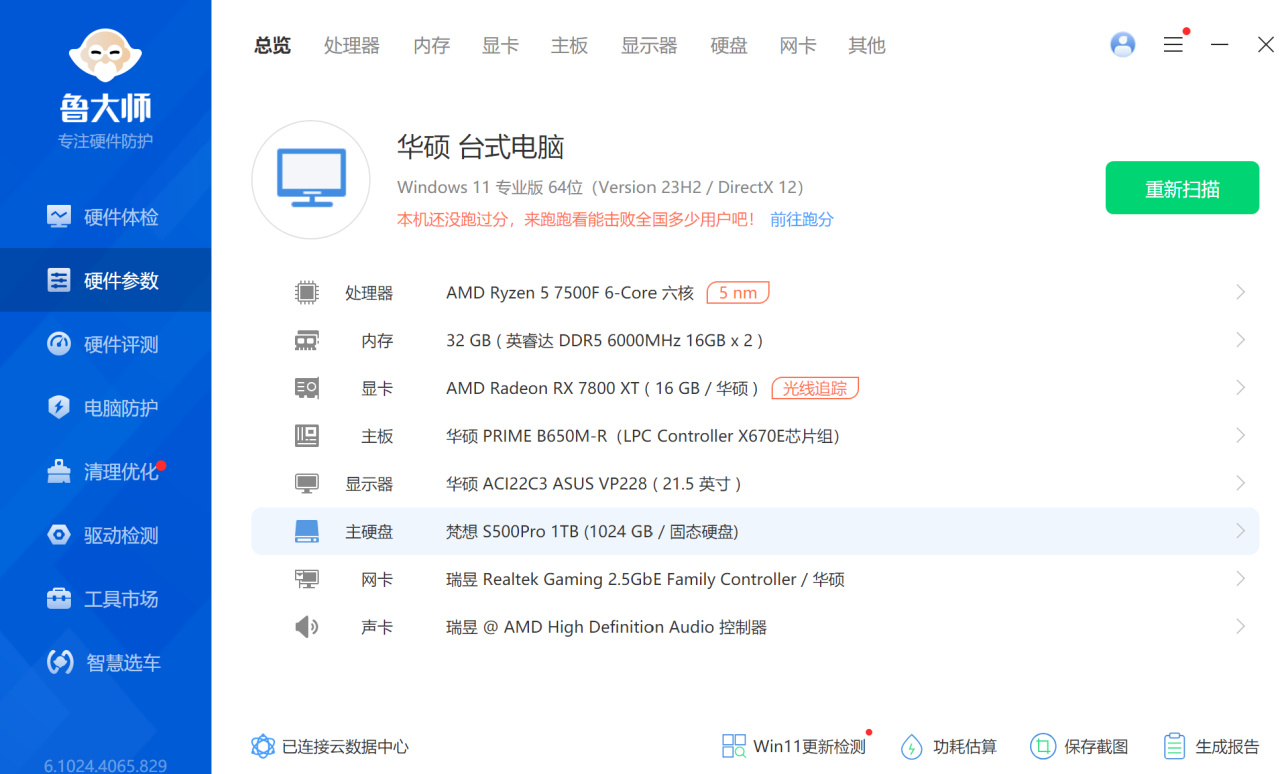Switch to the 显示器 tab

[649, 45]
